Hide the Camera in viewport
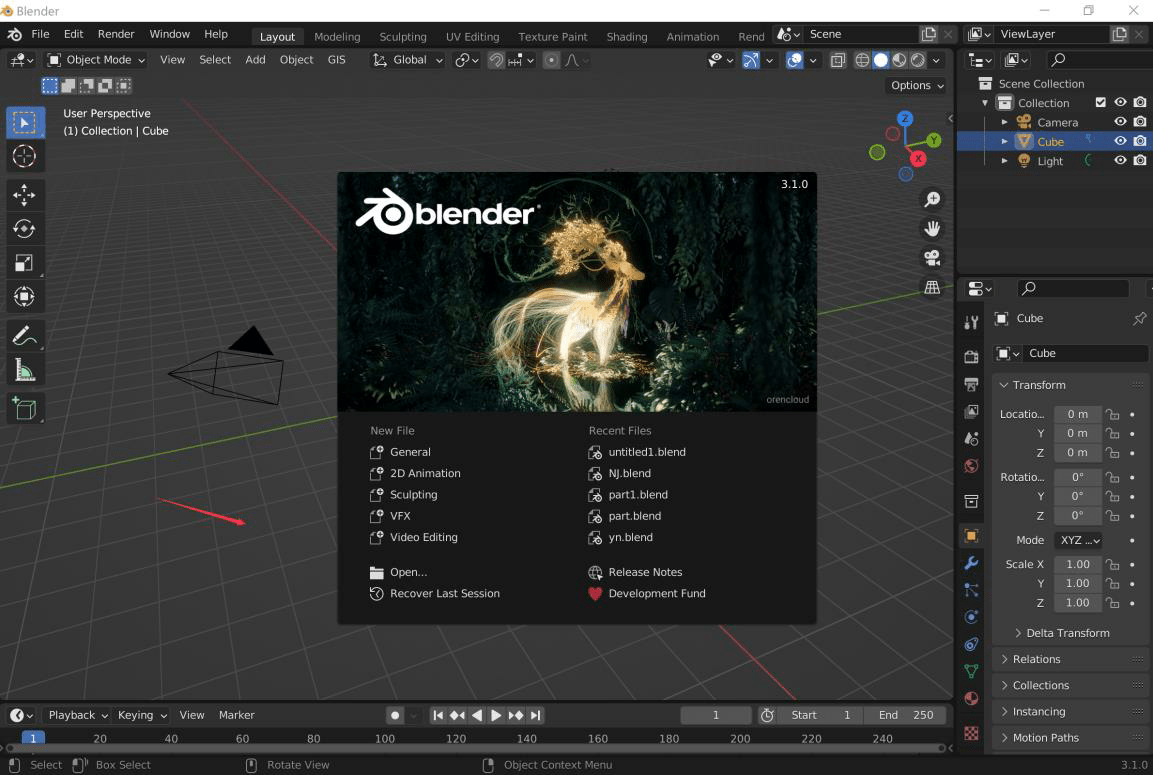The image size is (1153, 775). 1120,122
